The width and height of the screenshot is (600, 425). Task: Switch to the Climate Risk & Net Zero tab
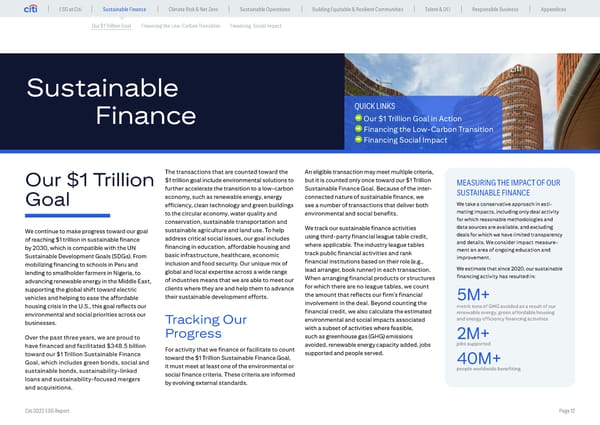click(x=196, y=10)
